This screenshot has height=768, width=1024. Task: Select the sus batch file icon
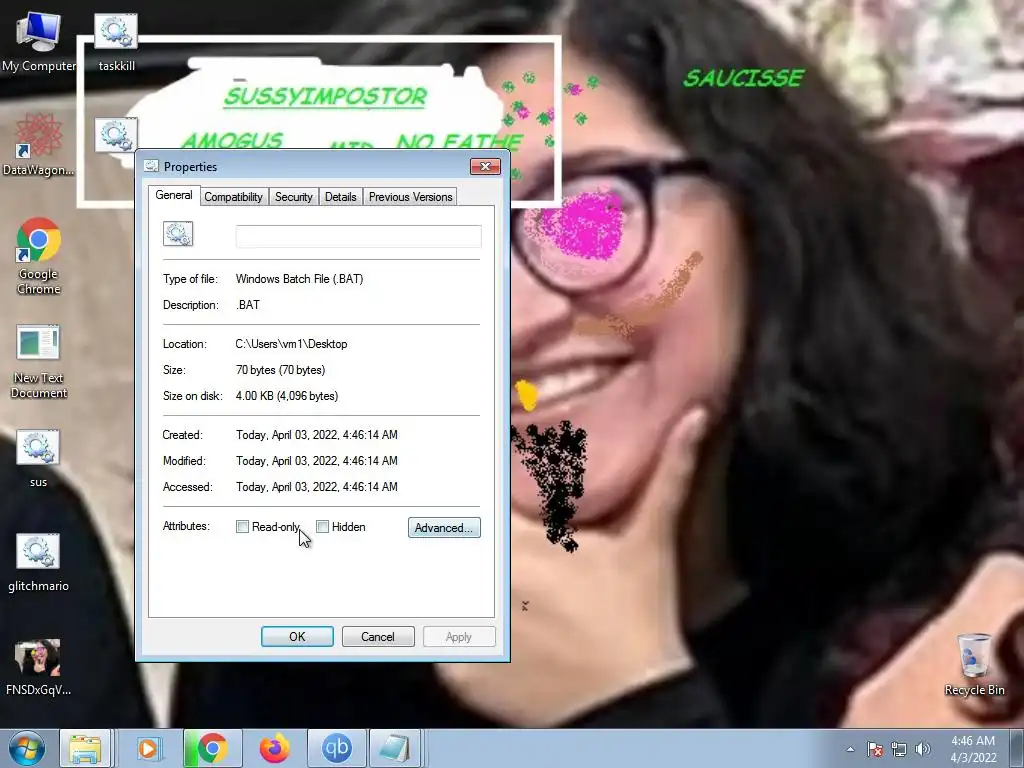[x=38, y=458]
